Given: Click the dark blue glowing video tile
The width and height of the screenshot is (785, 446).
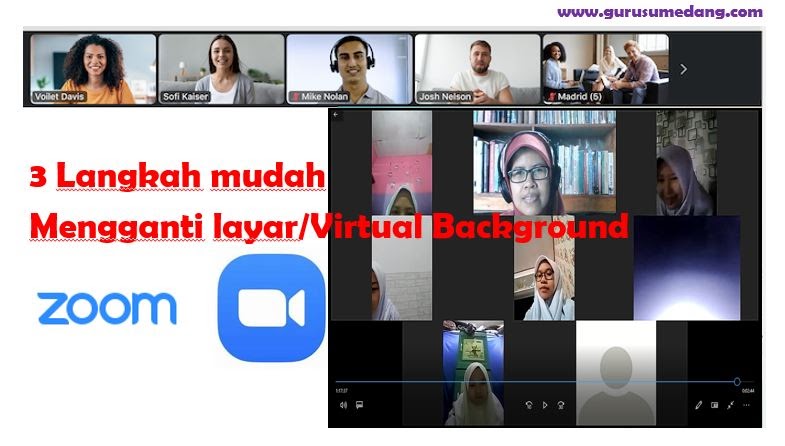Looking at the screenshot, I should coord(687,268).
